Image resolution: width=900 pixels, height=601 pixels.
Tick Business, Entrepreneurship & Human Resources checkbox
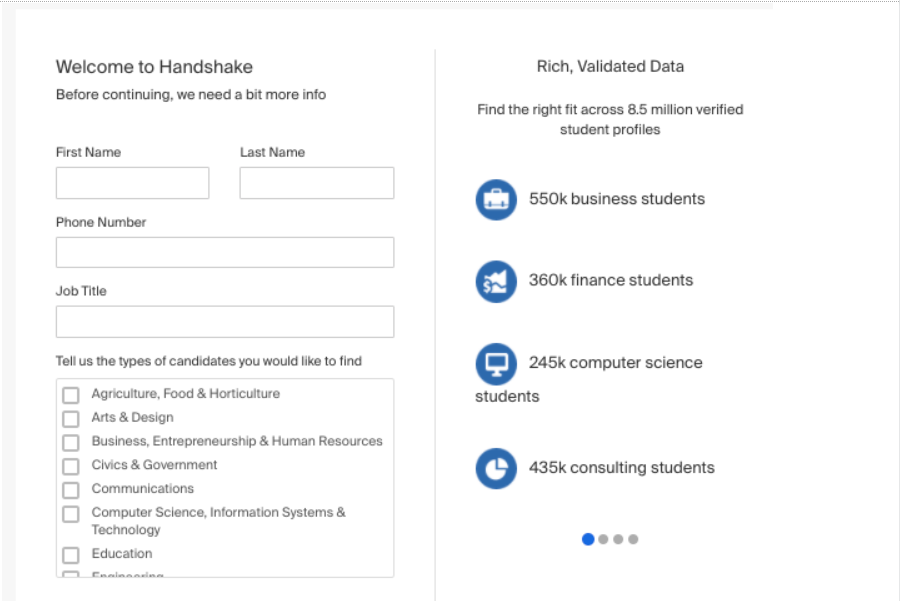pos(71,443)
